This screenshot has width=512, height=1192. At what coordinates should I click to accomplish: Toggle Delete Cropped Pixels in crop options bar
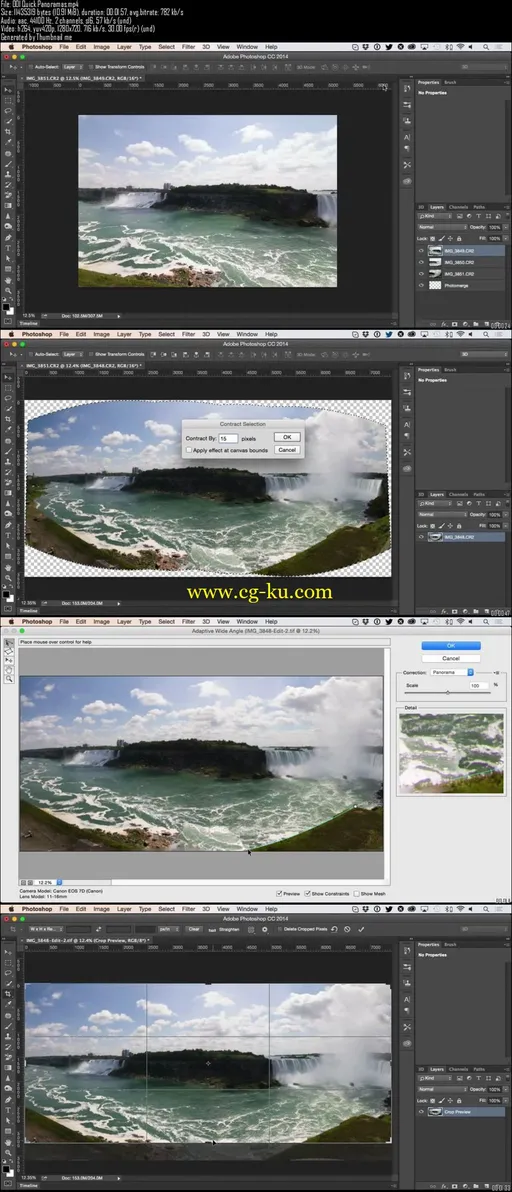(x=279, y=929)
